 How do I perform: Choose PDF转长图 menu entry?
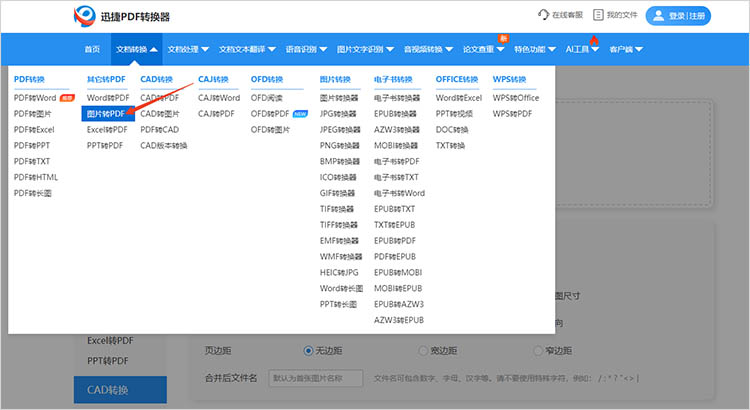pyautogui.click(x=33, y=193)
